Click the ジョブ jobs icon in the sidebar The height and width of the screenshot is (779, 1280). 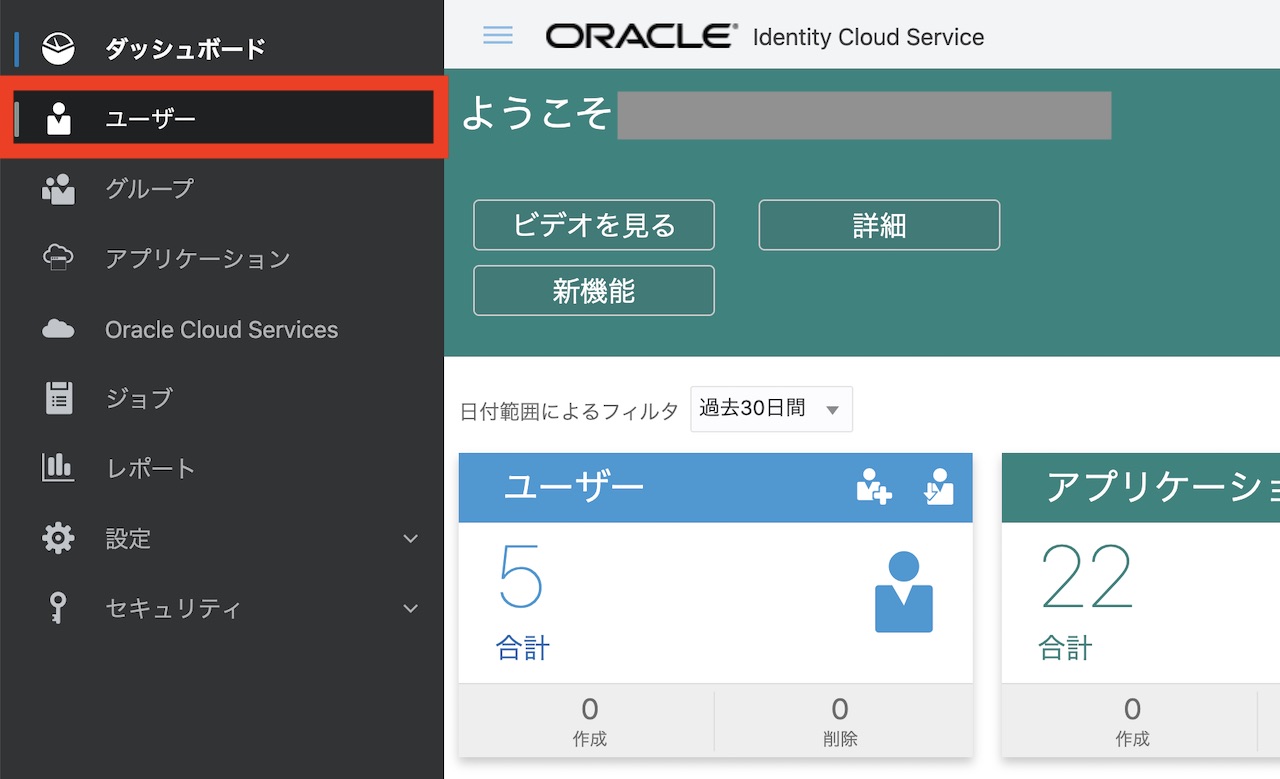(59, 398)
